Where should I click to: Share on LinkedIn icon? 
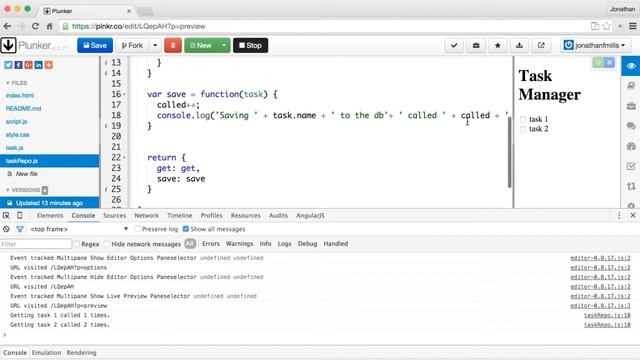[38, 65]
